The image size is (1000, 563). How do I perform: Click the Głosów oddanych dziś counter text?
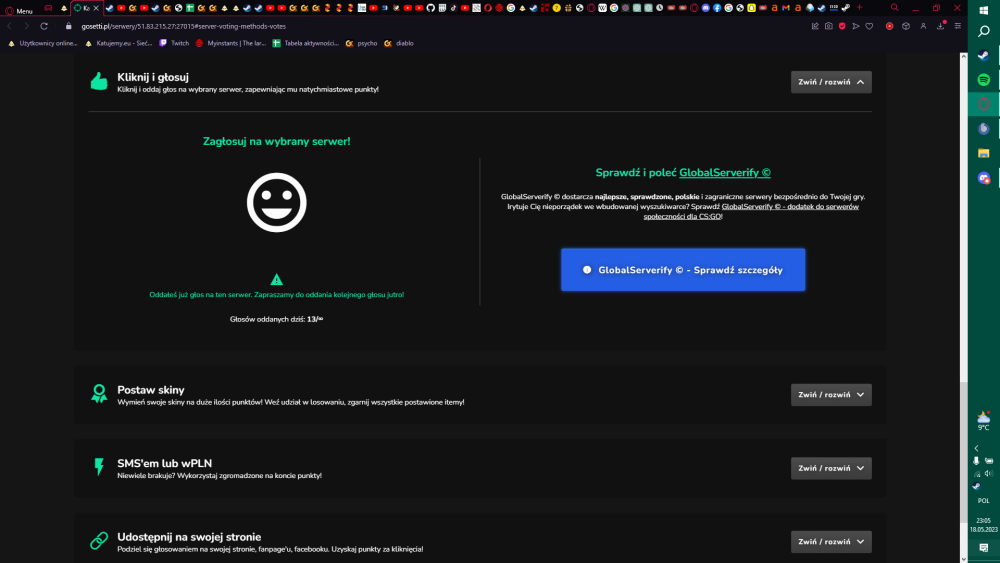(276, 319)
